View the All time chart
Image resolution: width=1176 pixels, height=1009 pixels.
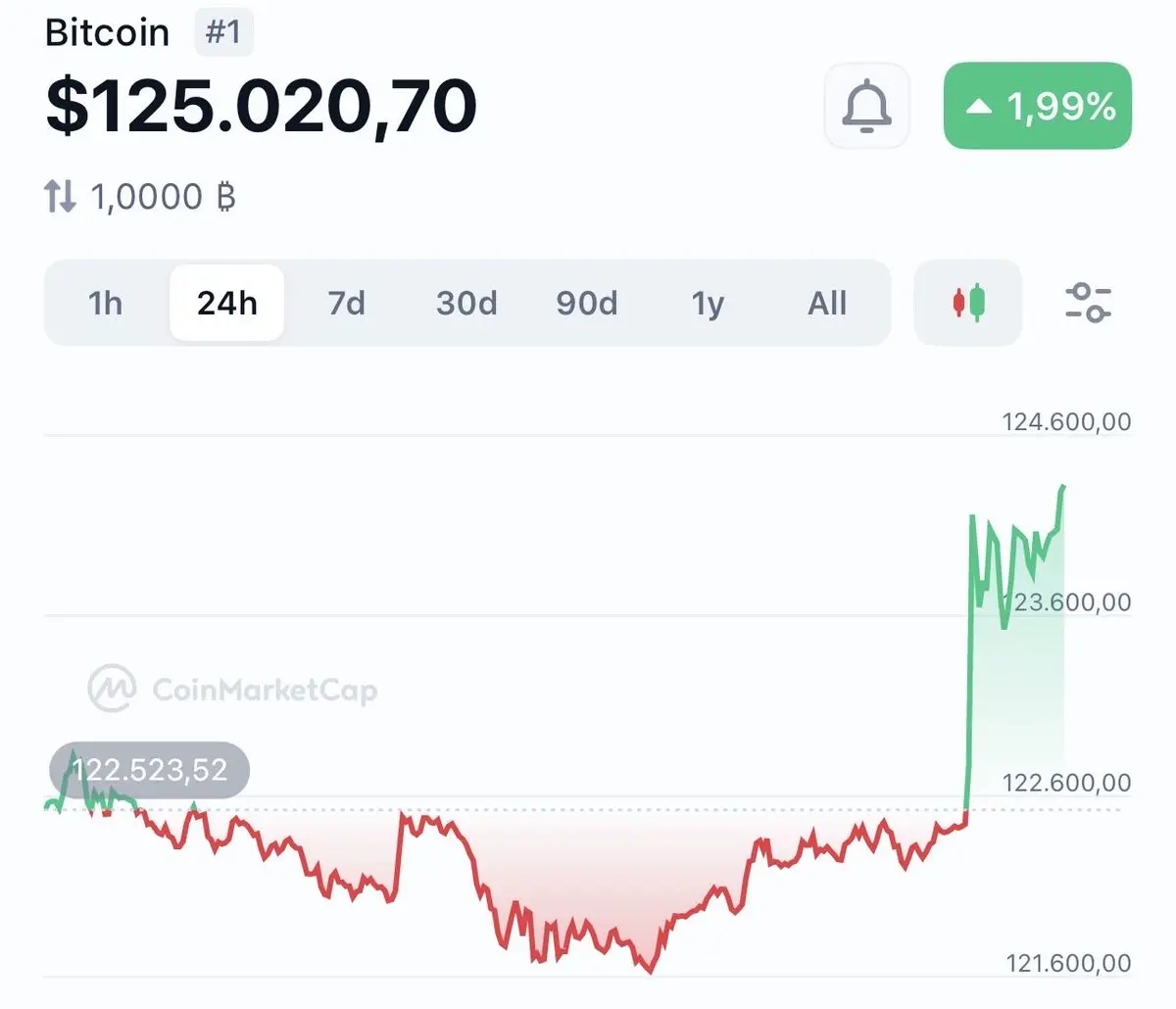[x=827, y=303]
